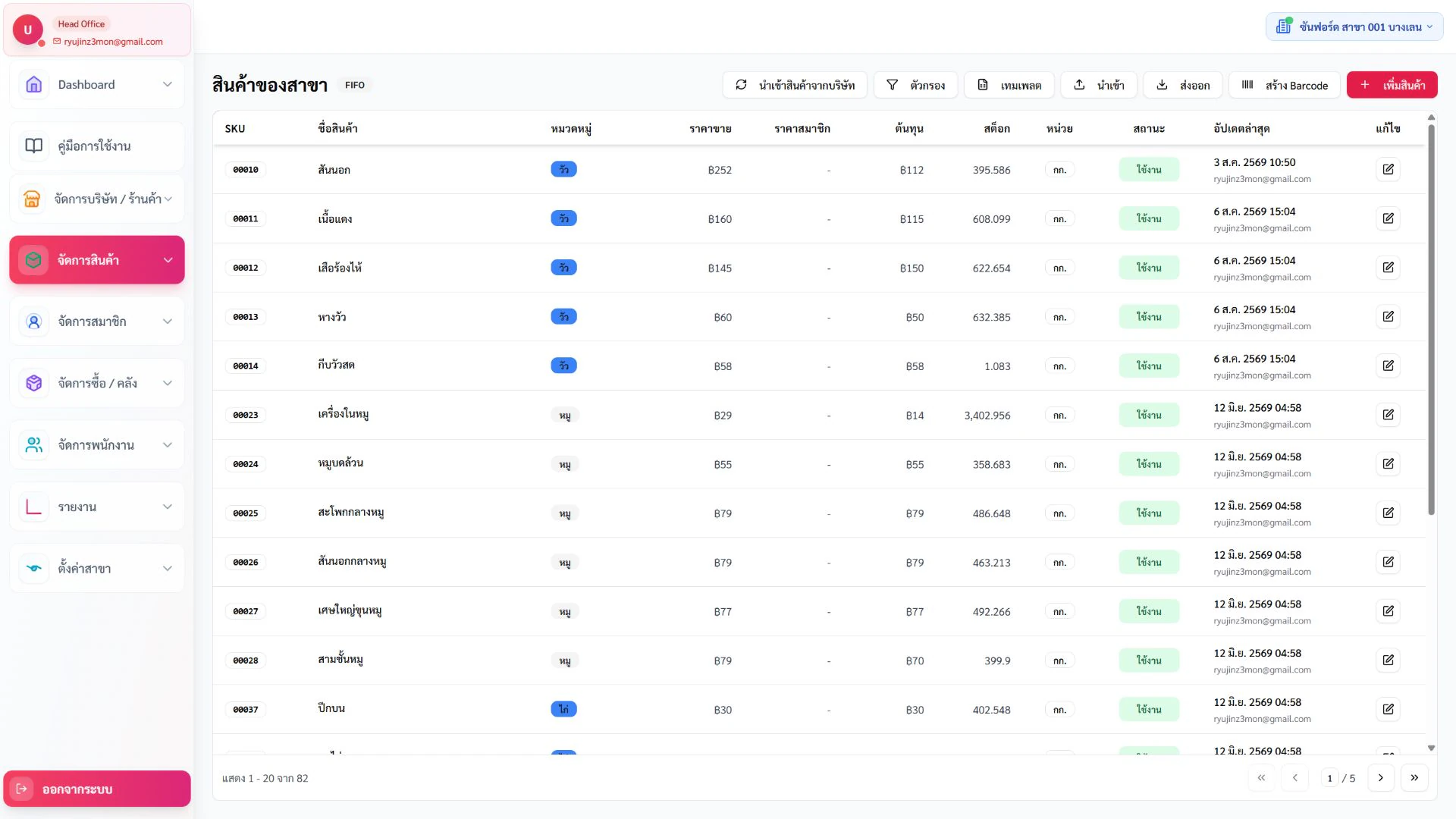
Task: Click edit icon for เนื้อแดง row
Action: coord(1388,218)
